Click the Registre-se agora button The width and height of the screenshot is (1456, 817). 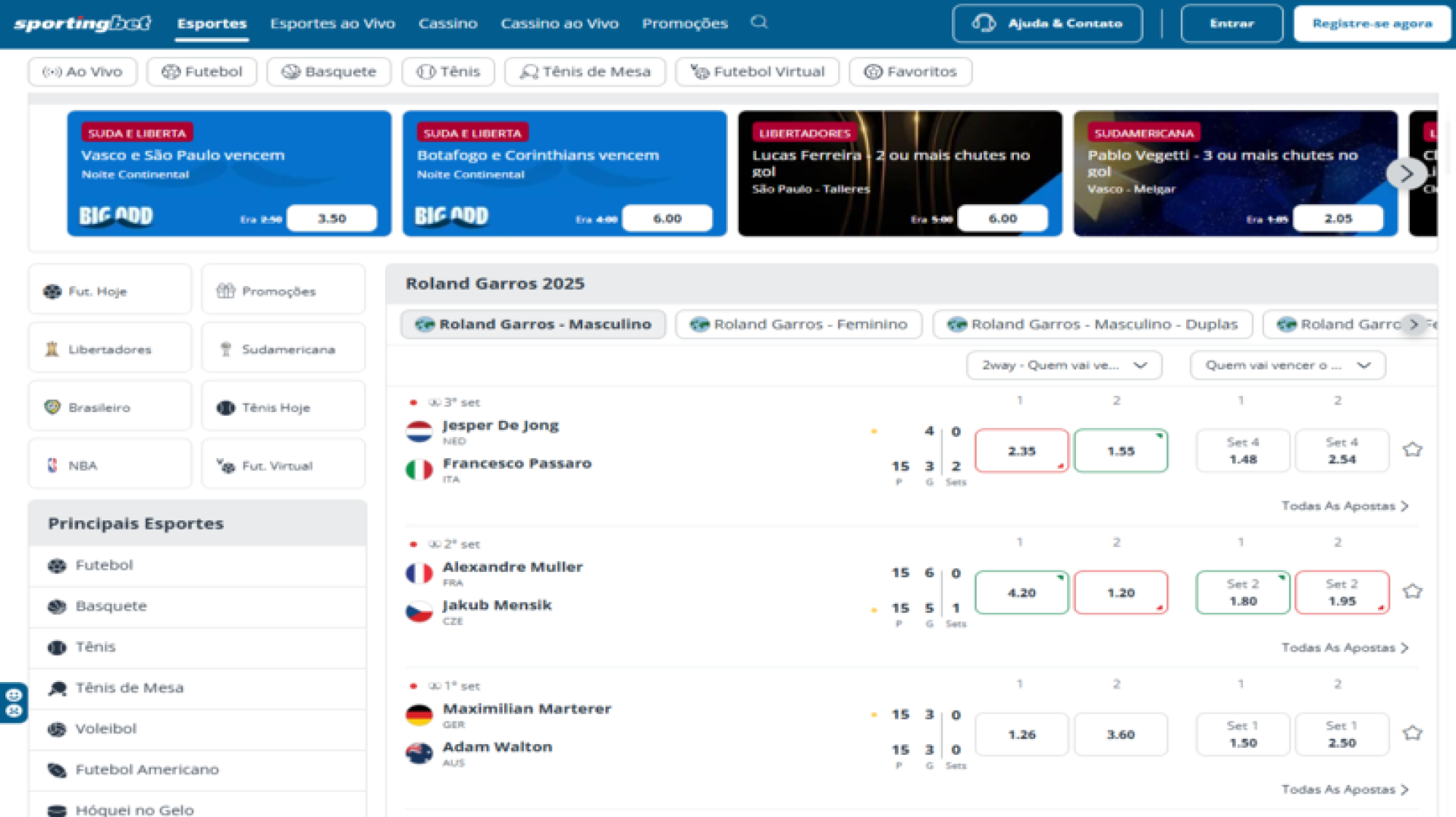coord(1371,23)
